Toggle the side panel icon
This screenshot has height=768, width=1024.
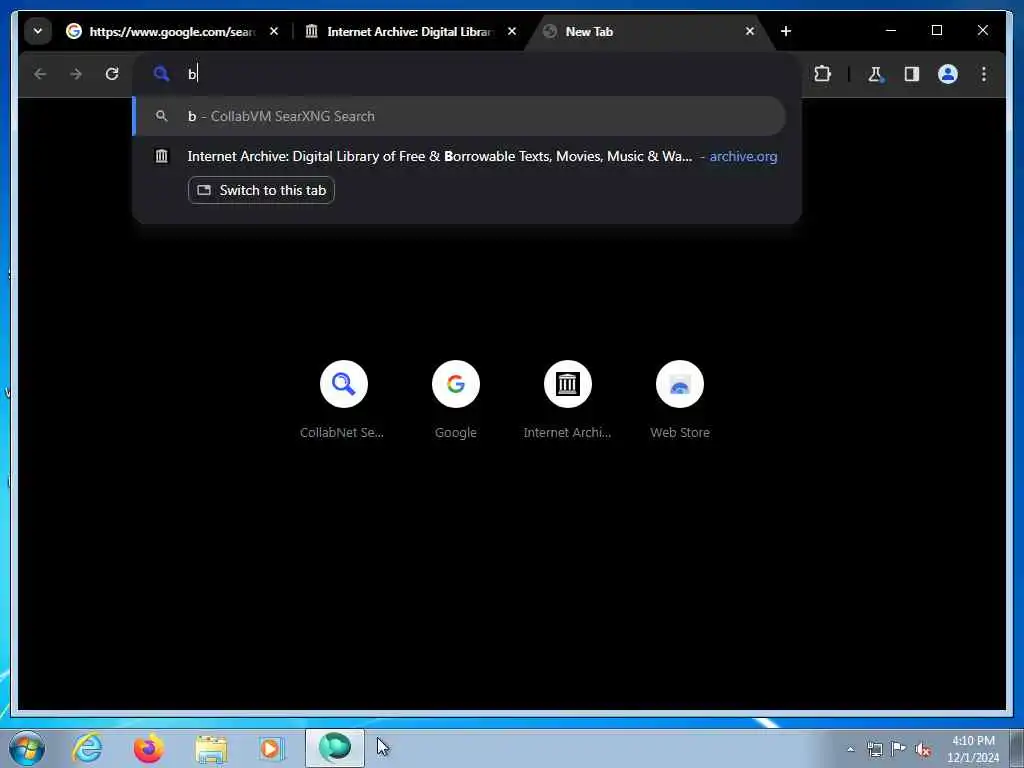coord(912,74)
